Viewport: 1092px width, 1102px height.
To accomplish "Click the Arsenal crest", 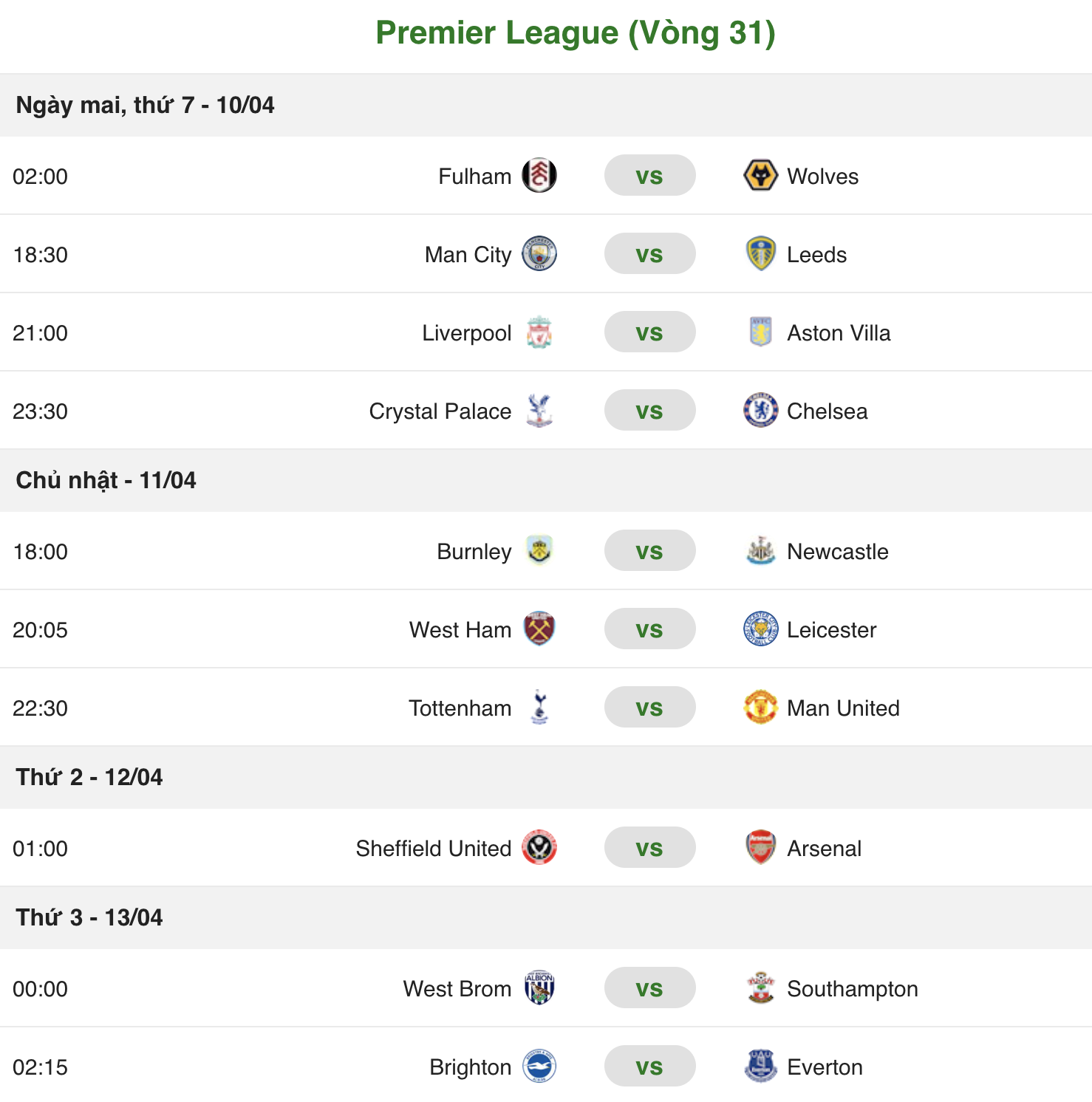I will pos(759,848).
